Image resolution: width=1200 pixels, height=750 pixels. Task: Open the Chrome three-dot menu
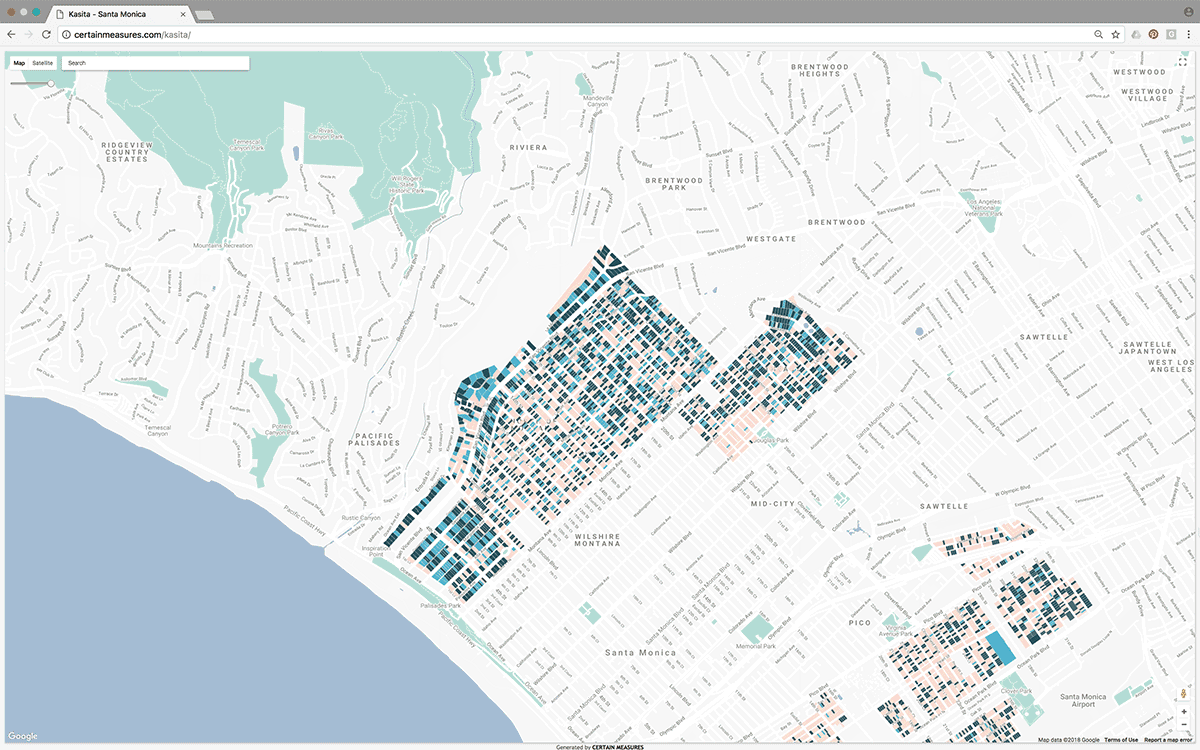tap(1190, 34)
